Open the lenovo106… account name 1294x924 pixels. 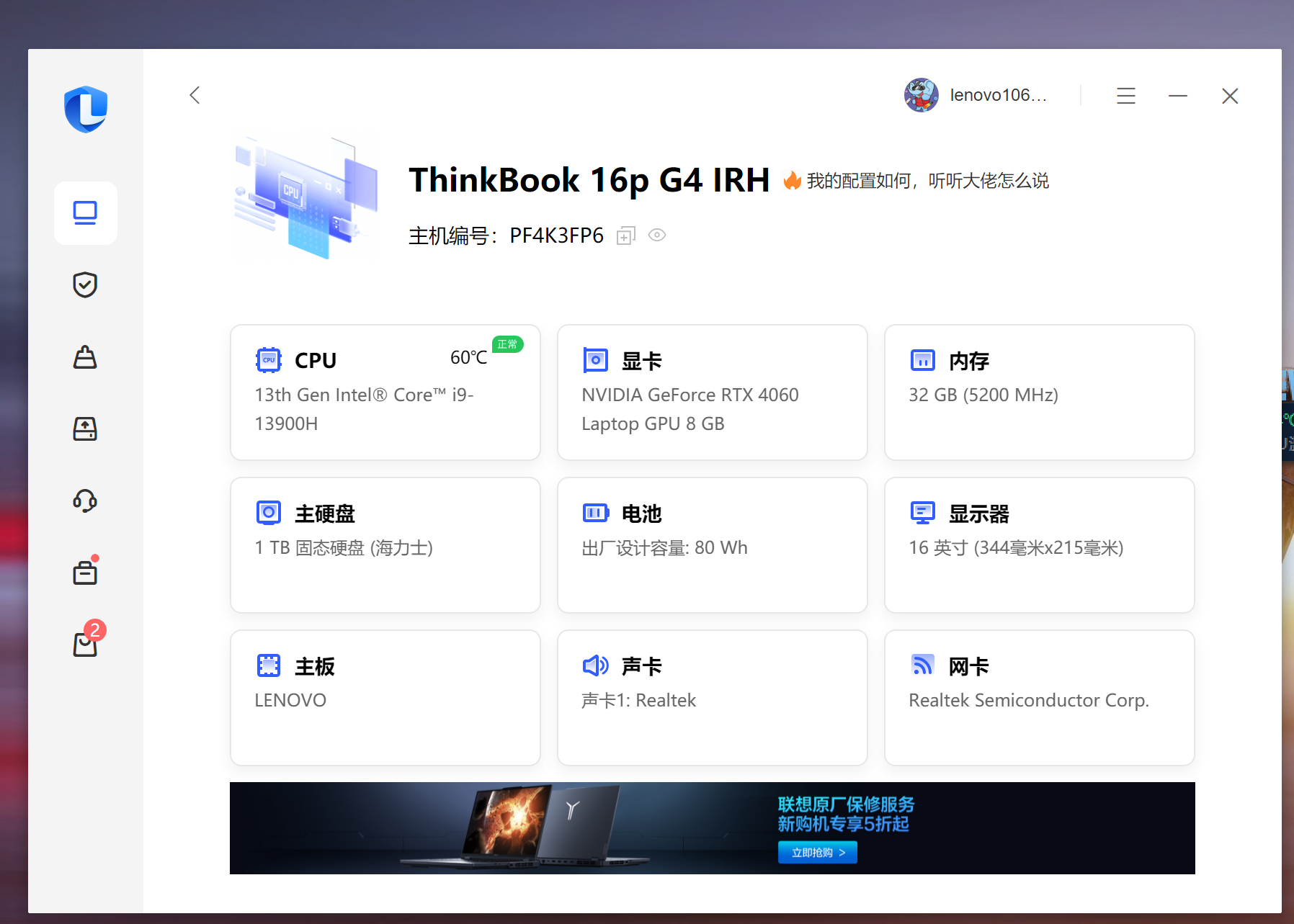tap(999, 95)
